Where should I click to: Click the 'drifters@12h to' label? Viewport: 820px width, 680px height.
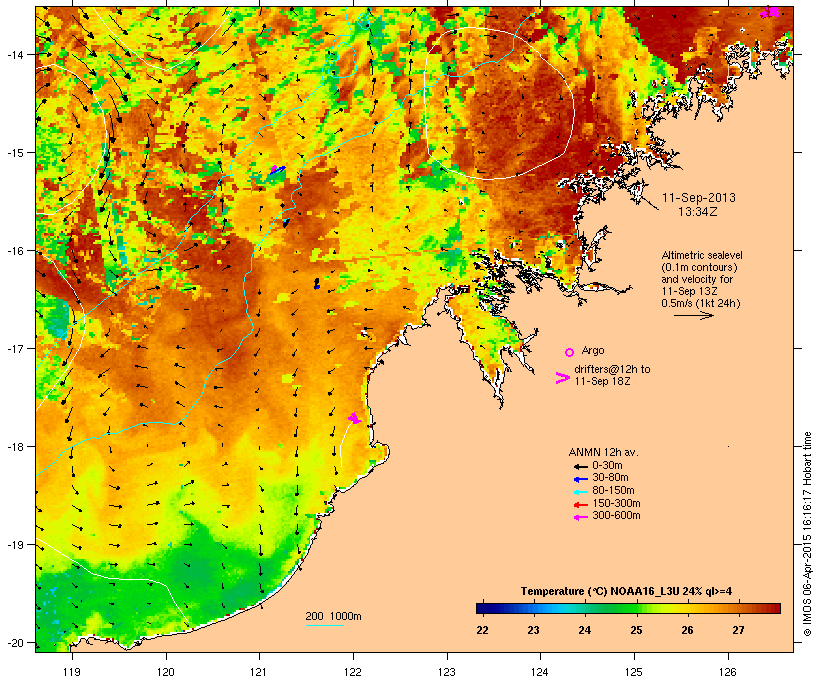point(612,369)
